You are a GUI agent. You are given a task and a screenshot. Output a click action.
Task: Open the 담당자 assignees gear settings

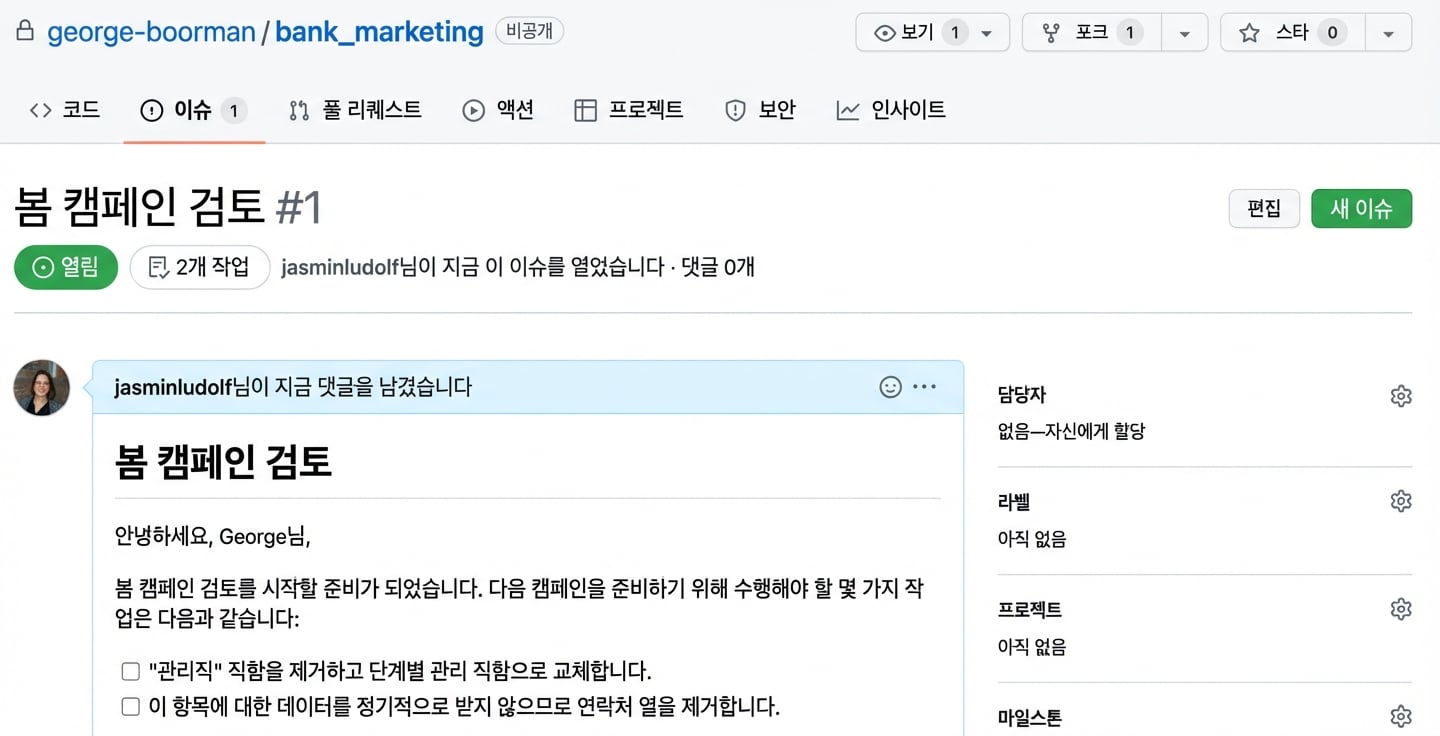point(1401,396)
